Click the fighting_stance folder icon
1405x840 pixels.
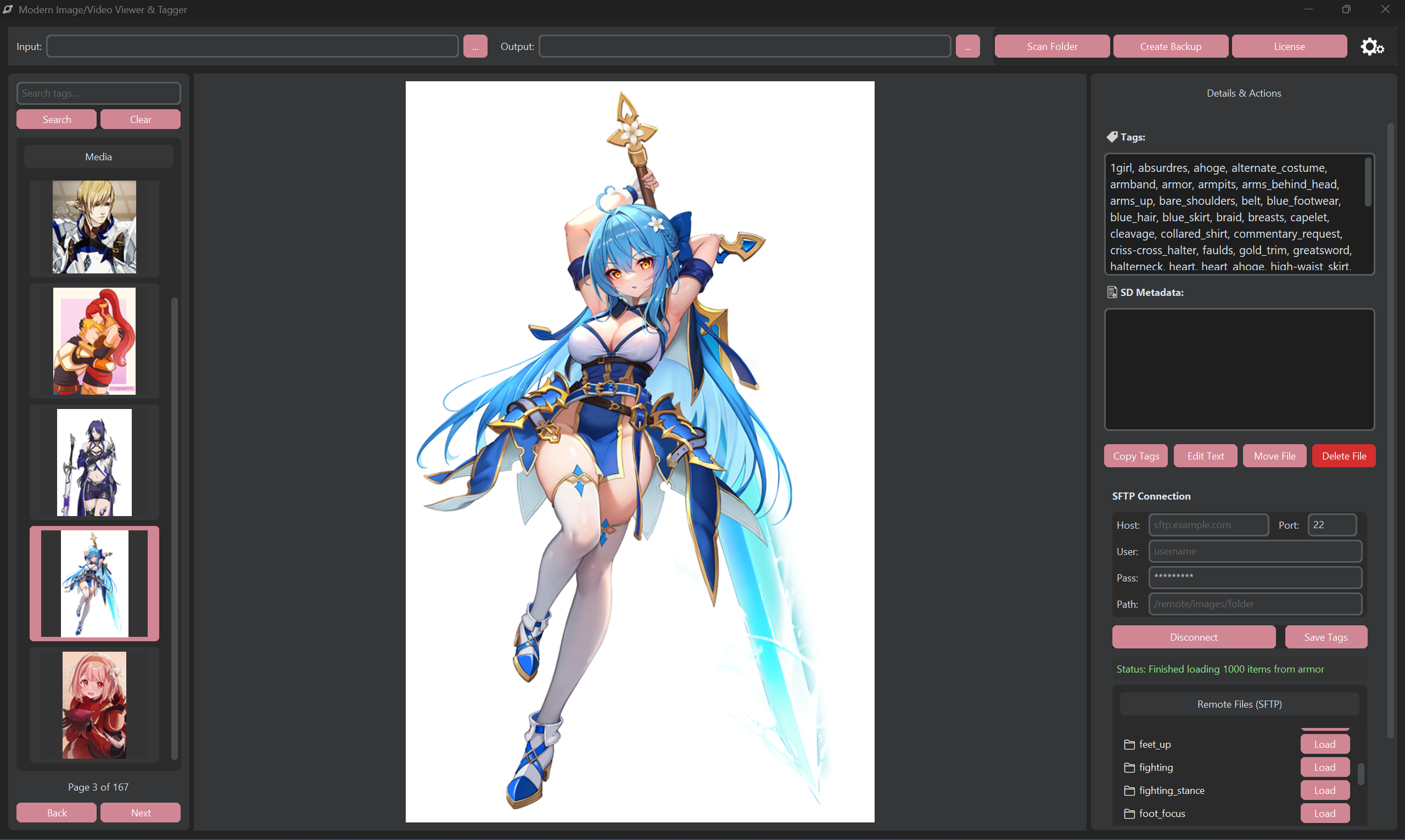pos(1129,791)
